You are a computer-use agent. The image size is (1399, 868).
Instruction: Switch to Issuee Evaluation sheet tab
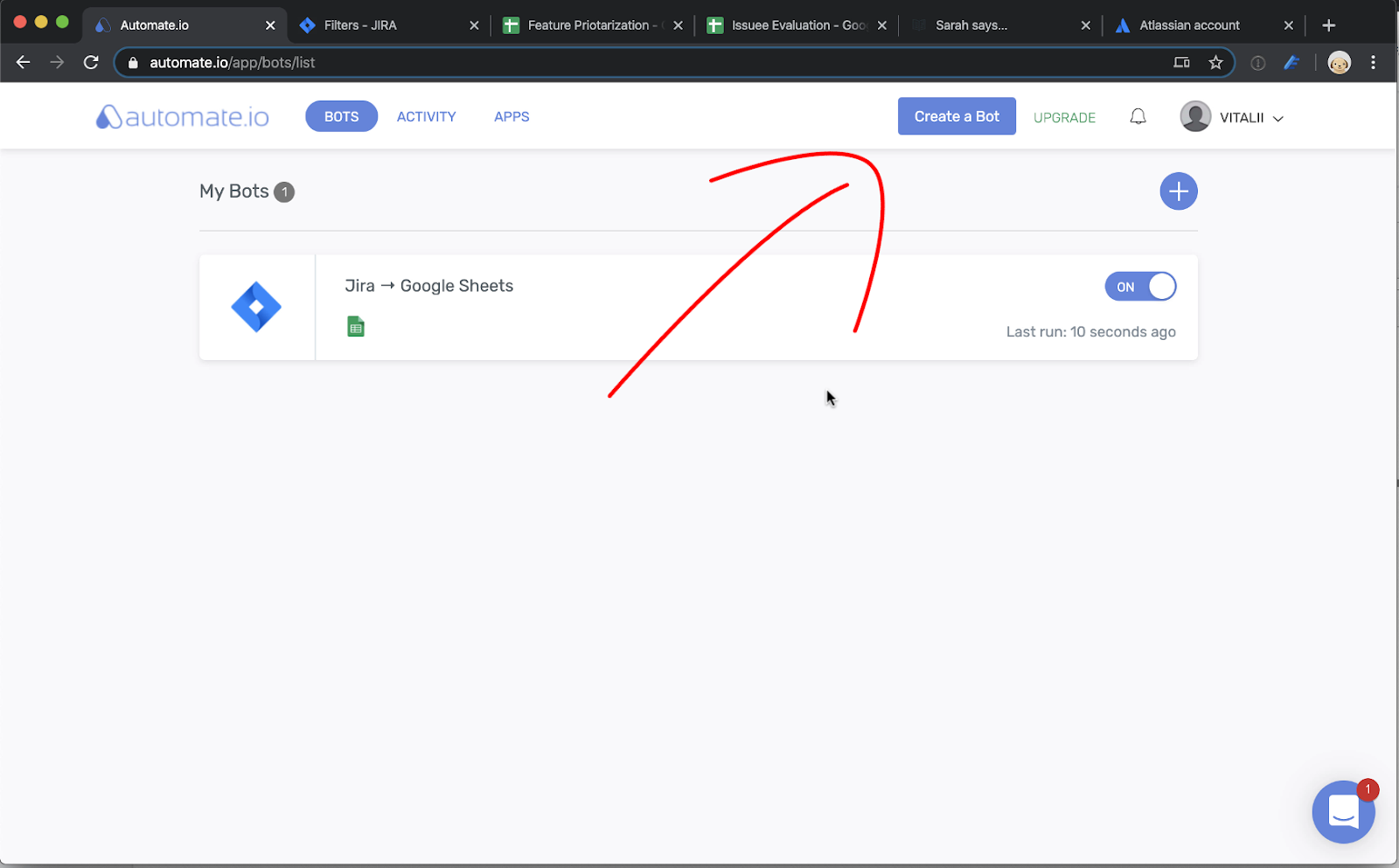(797, 25)
